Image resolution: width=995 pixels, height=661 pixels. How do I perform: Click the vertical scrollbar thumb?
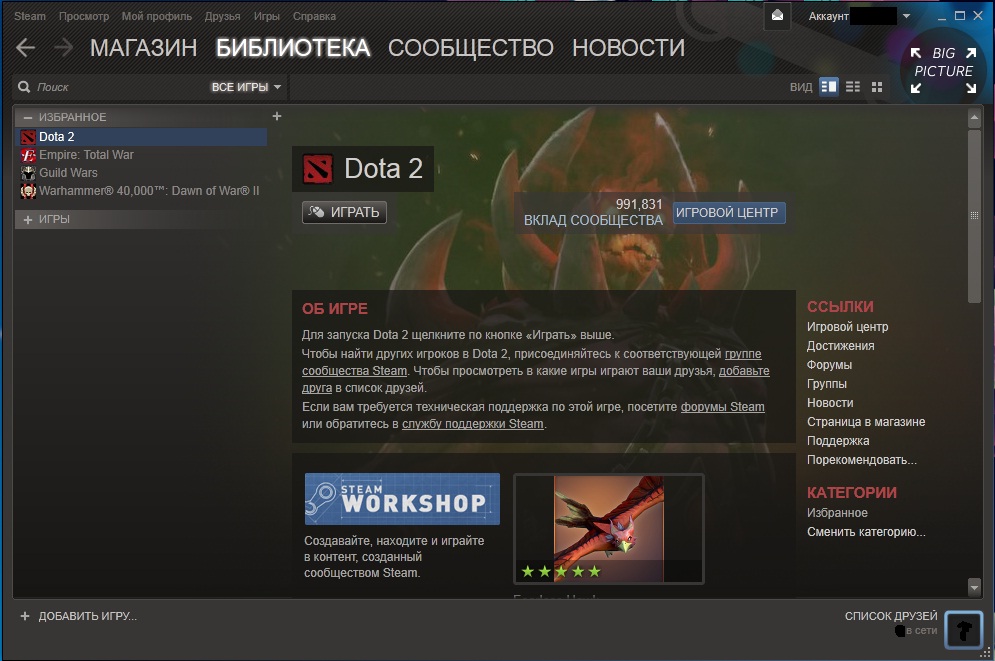pos(975,216)
